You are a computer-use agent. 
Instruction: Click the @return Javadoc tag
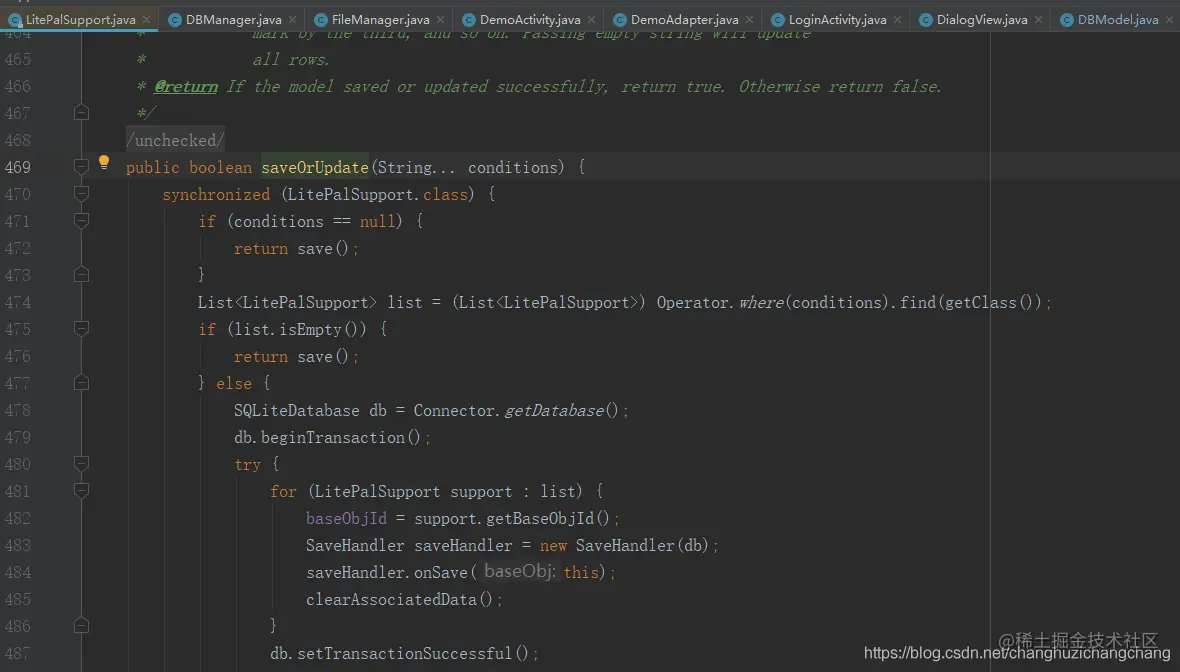tap(186, 87)
